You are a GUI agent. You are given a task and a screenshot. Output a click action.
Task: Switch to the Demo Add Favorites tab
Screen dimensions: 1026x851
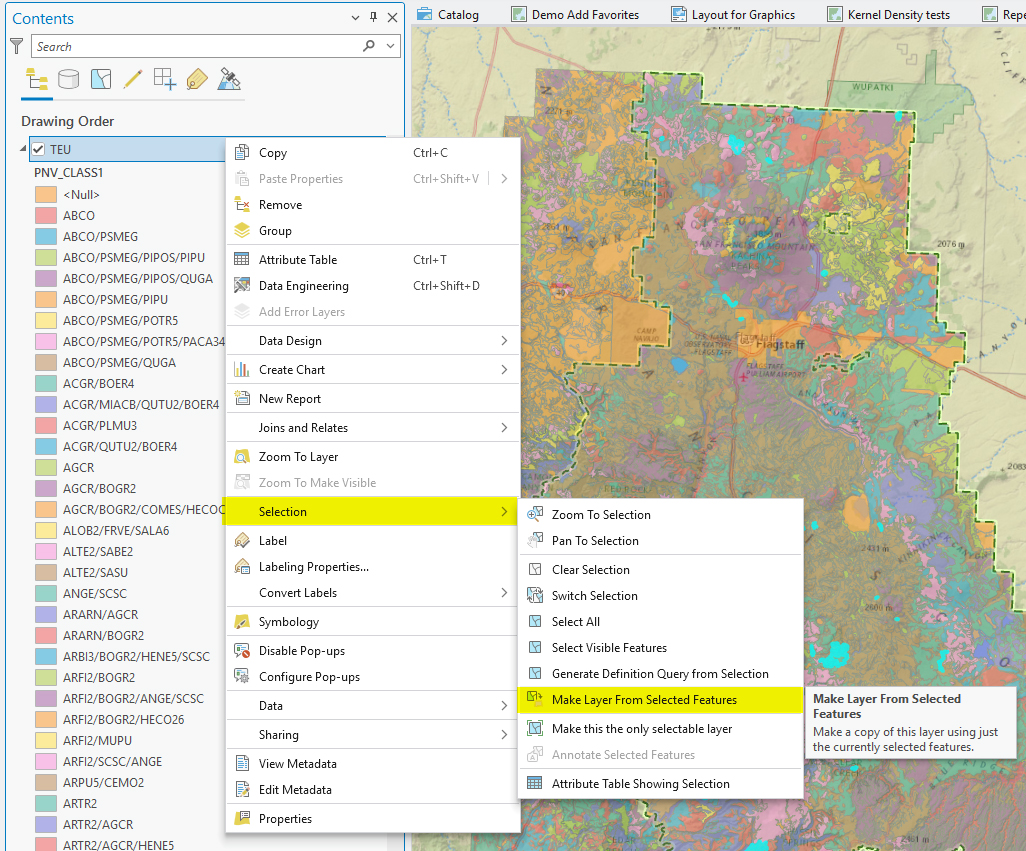[x=576, y=14]
